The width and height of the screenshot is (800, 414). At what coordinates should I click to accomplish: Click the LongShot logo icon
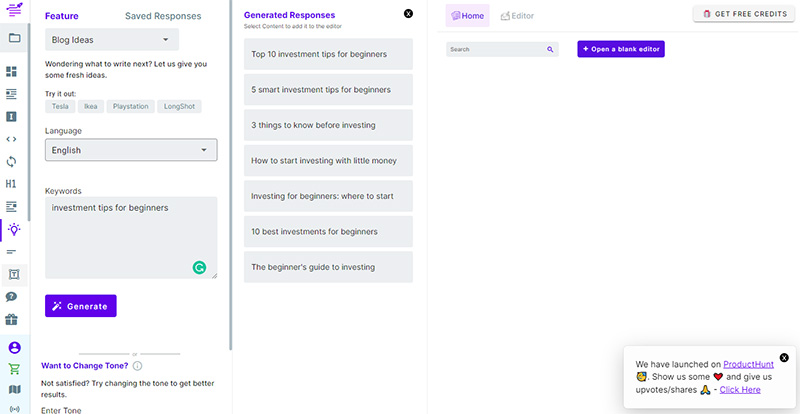[13, 9]
